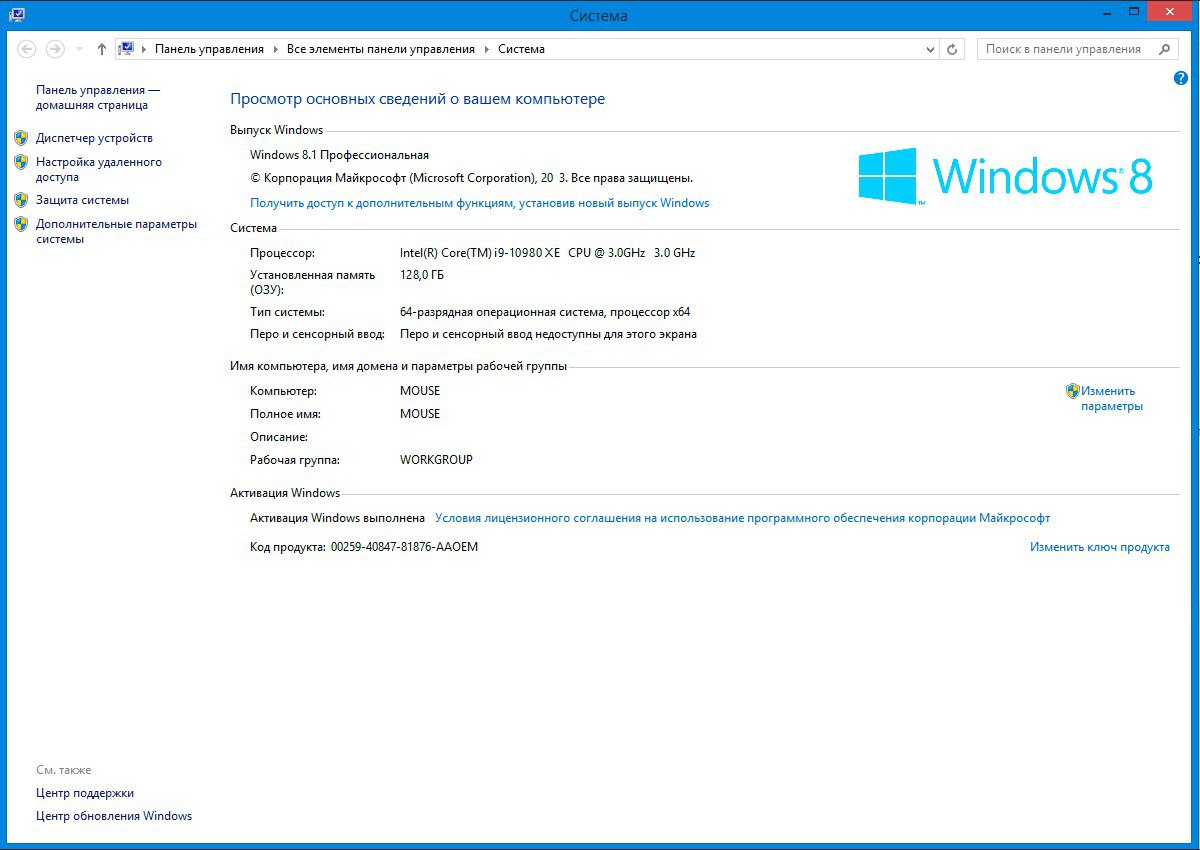Image resolution: width=1200 pixels, height=850 pixels.
Task: Click the installed memory value '128,0 ГБ'
Action: 422,275
